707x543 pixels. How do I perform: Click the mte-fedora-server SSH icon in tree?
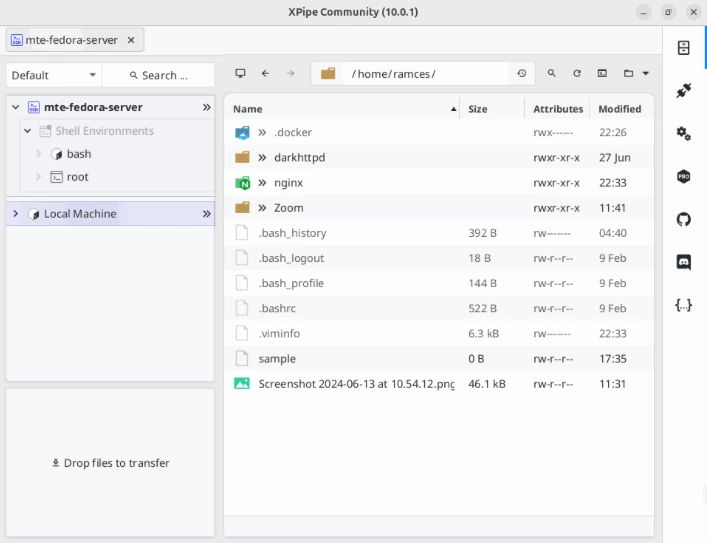pos(33,107)
